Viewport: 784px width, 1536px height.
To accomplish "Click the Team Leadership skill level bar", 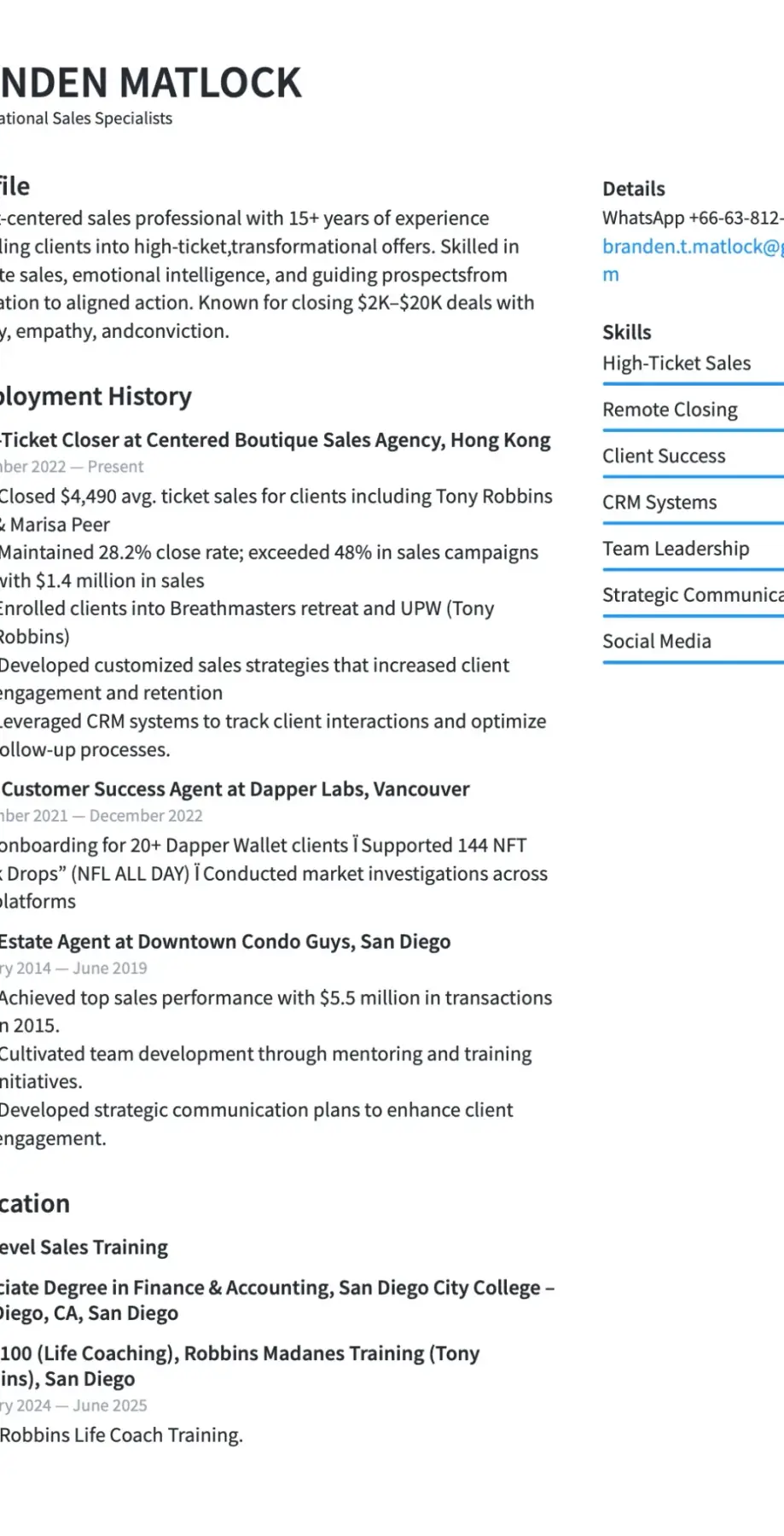I will pos(692,569).
